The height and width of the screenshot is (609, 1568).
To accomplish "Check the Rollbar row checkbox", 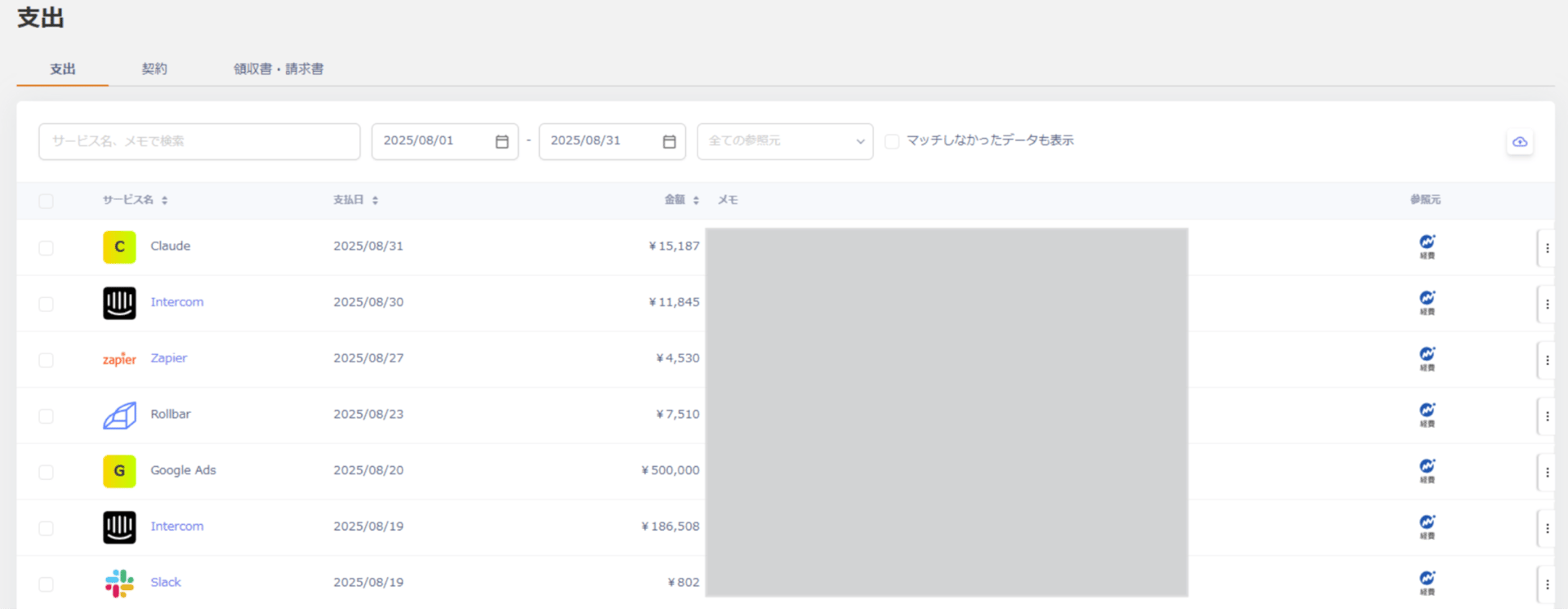I will coord(46,416).
